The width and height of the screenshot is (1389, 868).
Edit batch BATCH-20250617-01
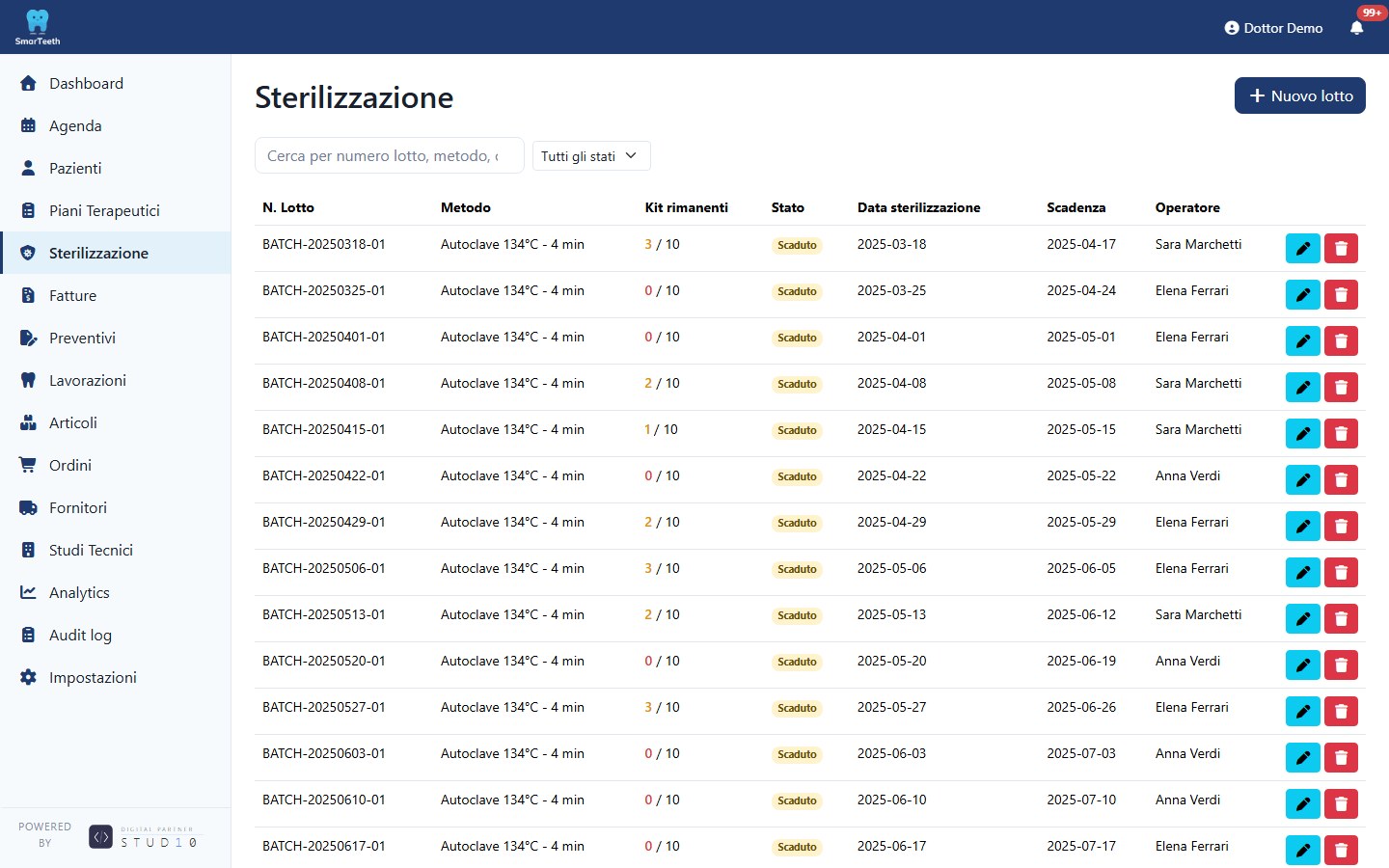pos(1302,850)
